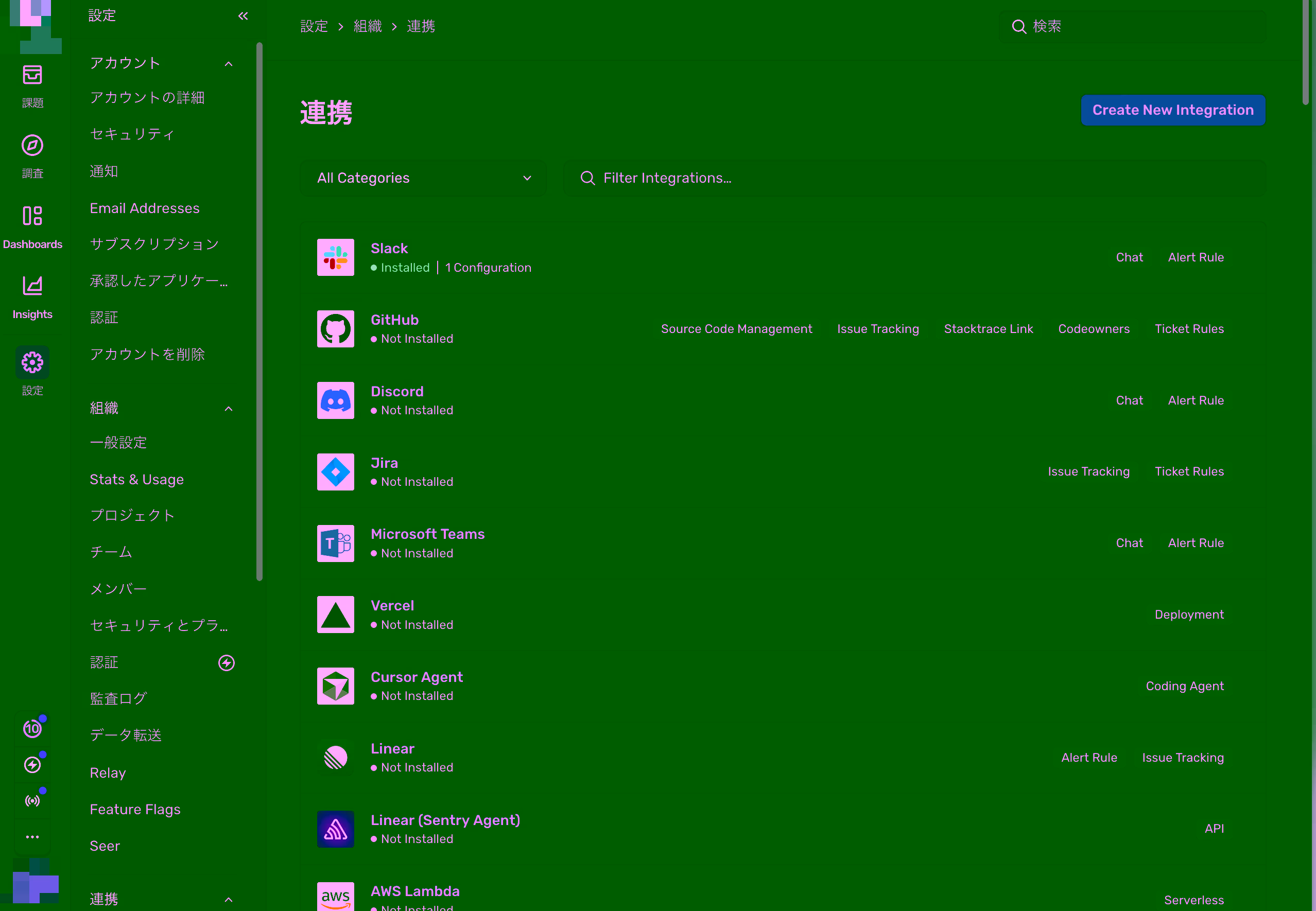The height and width of the screenshot is (911, 1316).
Task: Click the Discord integration logo
Action: pos(335,400)
